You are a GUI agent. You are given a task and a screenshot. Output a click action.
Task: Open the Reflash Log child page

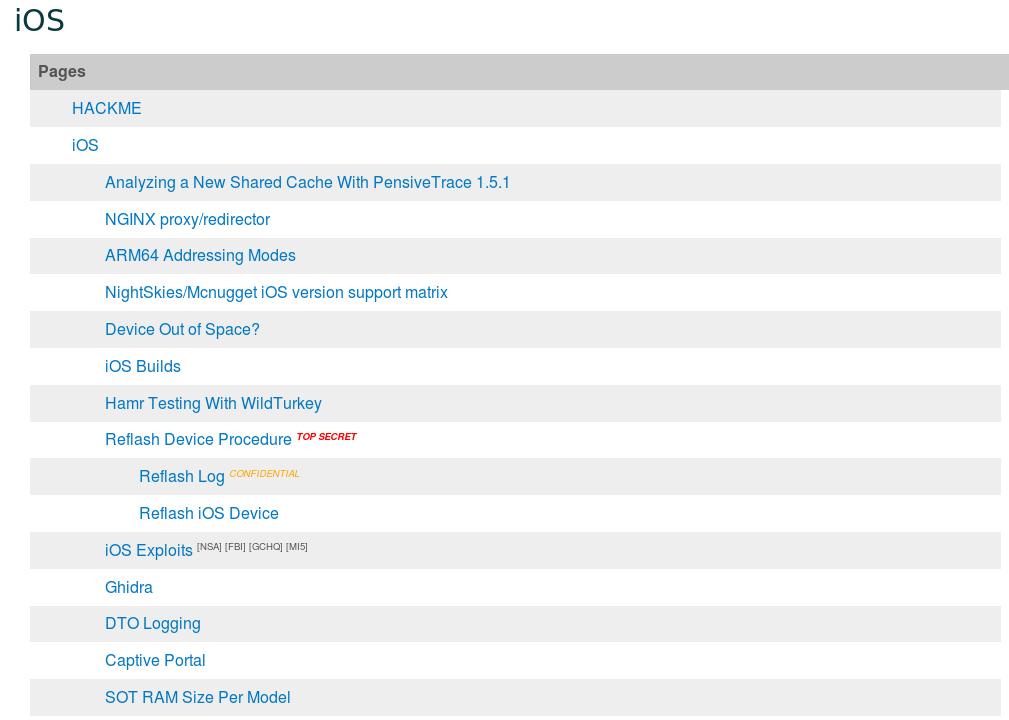click(181, 477)
